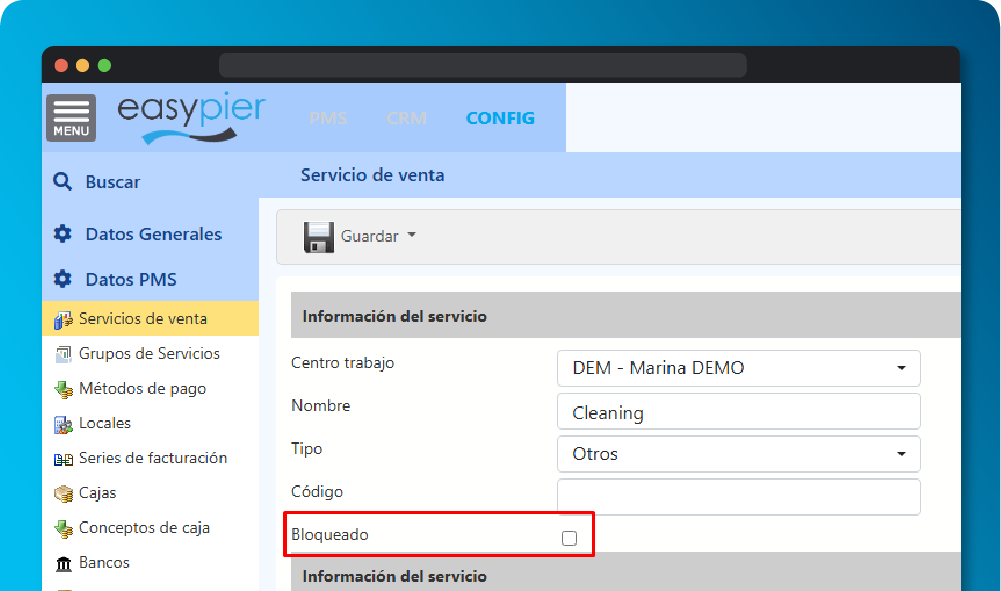This screenshot has width=1001, height=591.
Task: Click the browser address bar
Action: click(x=483, y=65)
